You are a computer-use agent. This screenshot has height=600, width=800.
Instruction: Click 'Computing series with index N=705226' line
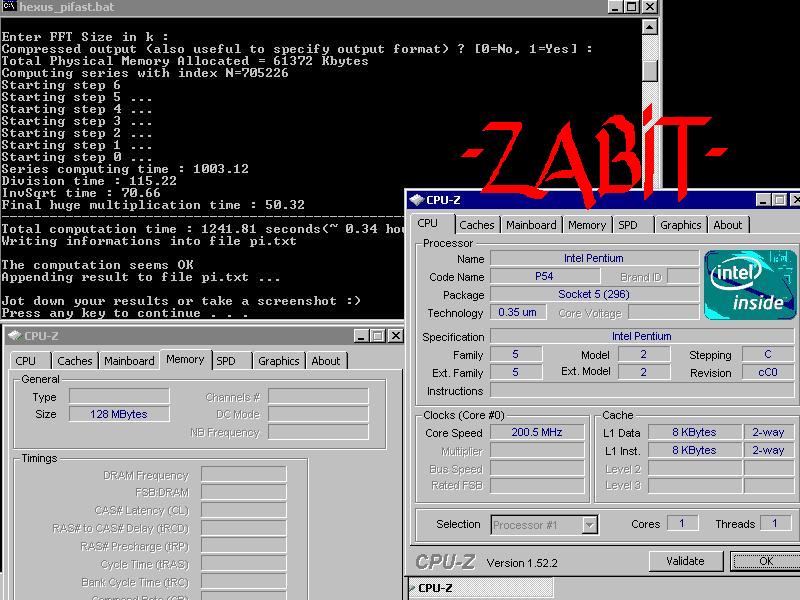(x=145, y=73)
